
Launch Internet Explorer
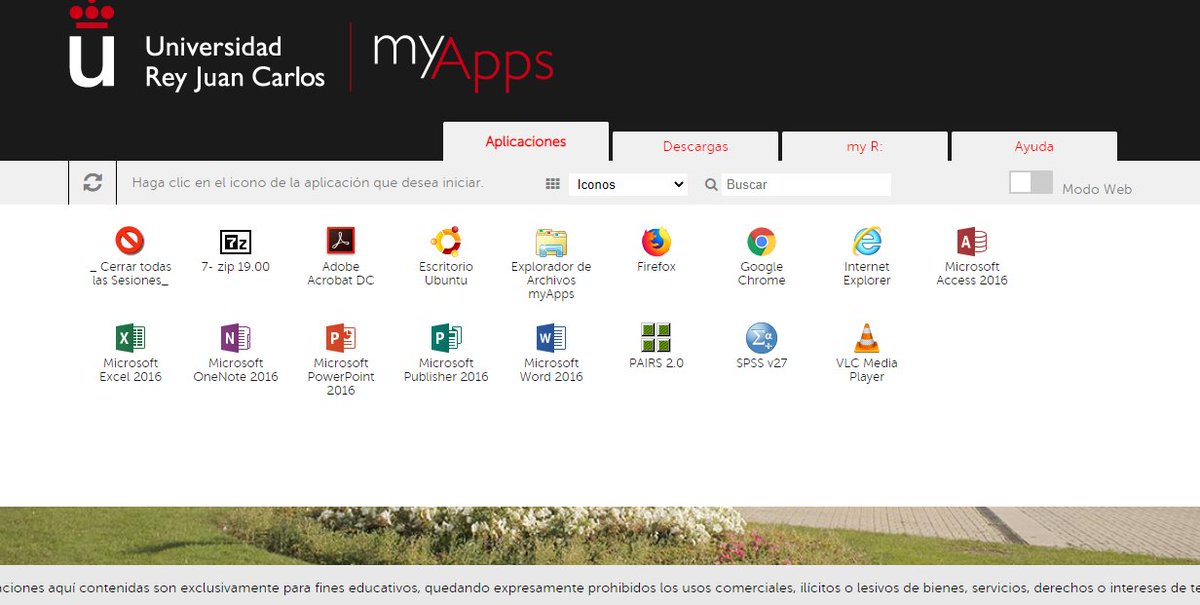(867, 241)
